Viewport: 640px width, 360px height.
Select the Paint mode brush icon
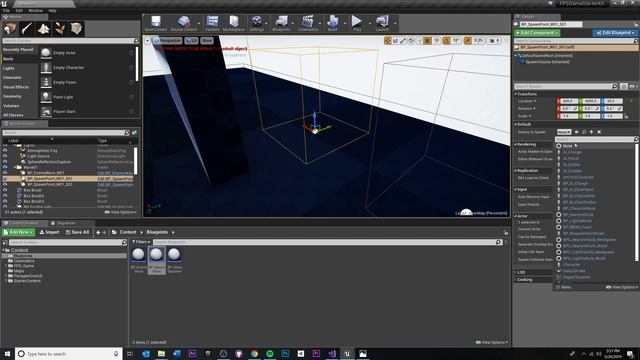click(27, 29)
